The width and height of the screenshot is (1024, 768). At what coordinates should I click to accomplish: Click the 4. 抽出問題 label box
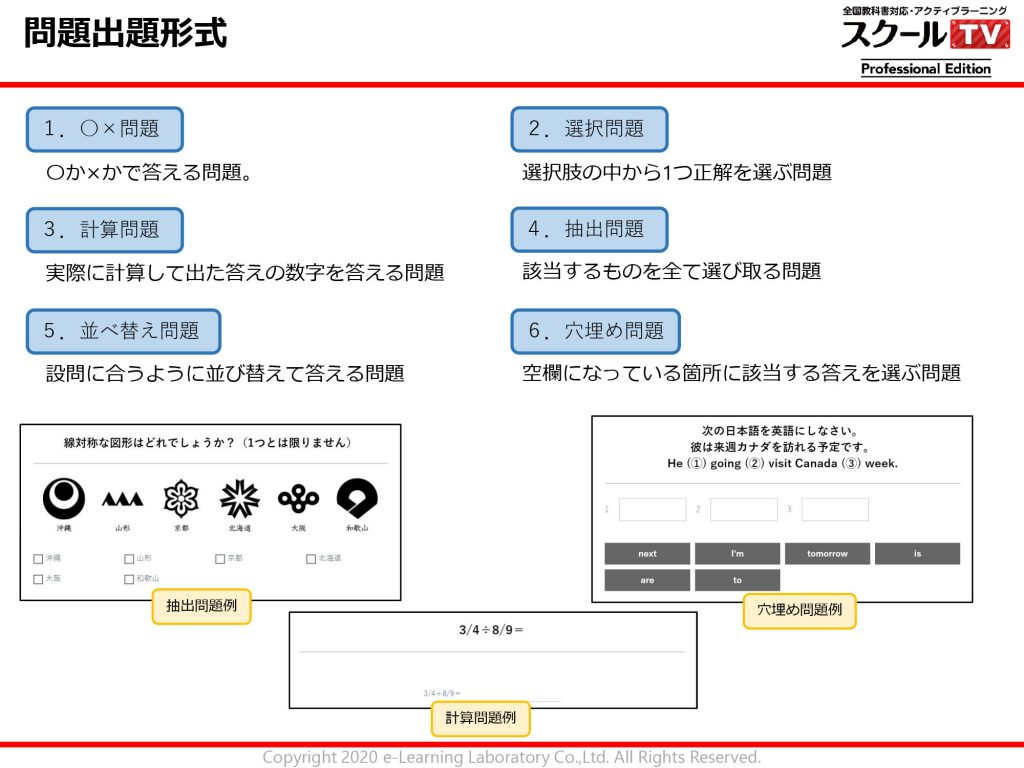pos(589,230)
